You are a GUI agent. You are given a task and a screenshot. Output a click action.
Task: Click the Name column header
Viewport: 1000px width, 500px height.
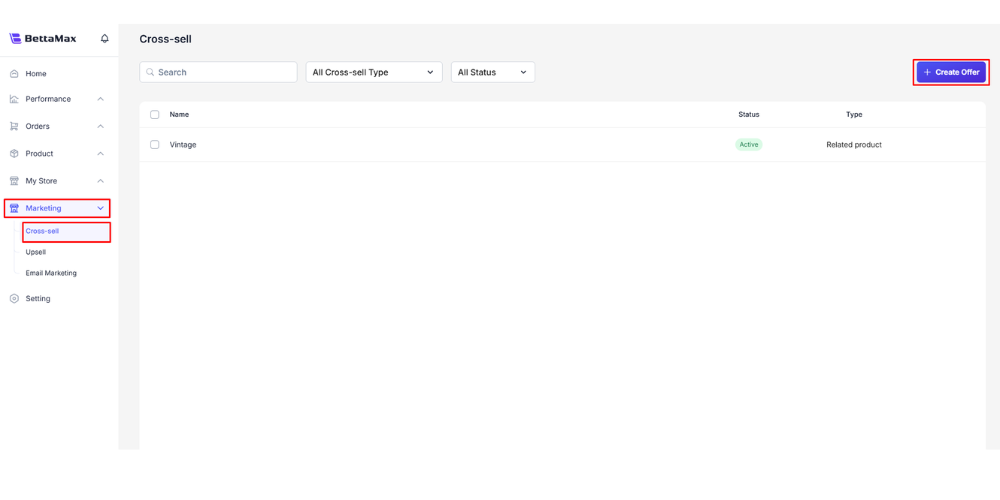pyautogui.click(x=179, y=115)
